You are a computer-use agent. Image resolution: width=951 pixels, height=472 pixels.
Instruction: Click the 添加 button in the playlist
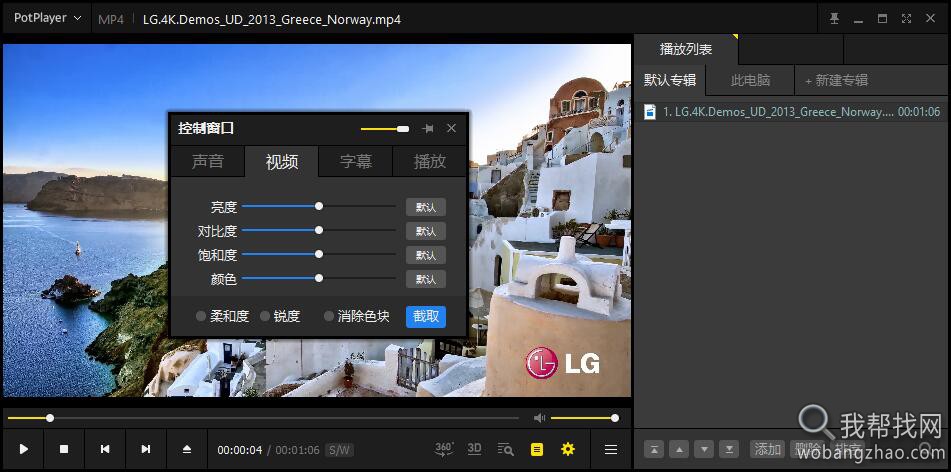tap(767, 450)
